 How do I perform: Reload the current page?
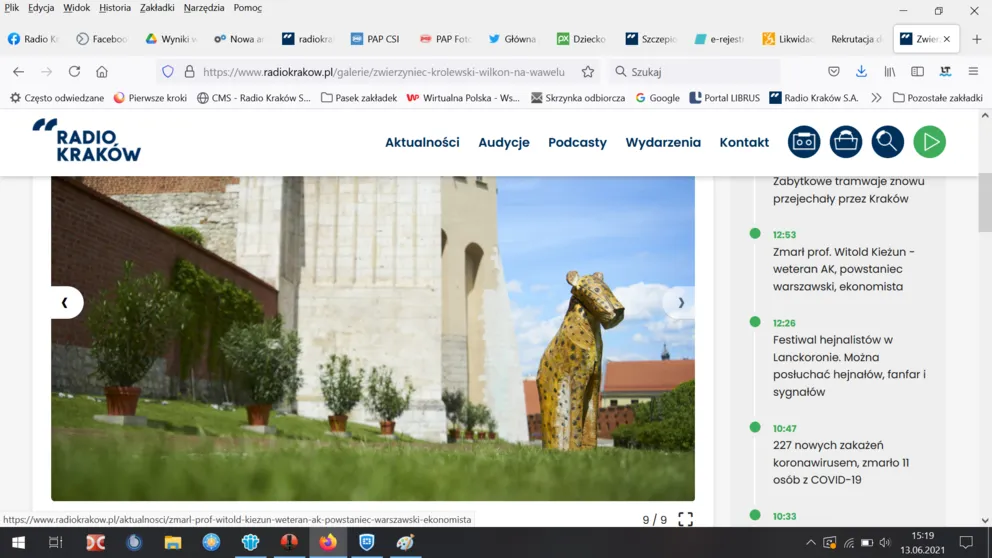point(74,71)
